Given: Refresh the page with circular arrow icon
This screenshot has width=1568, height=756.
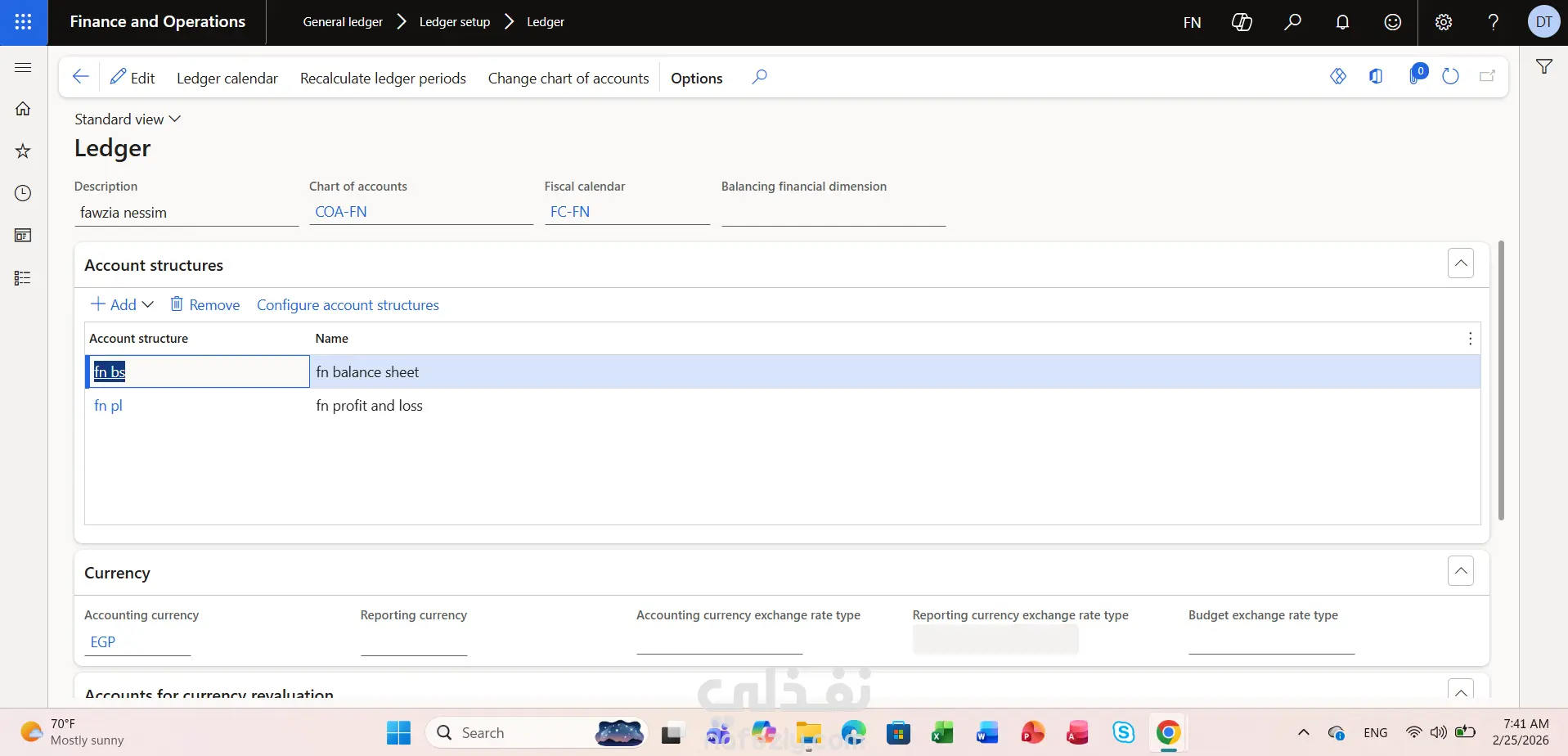Looking at the screenshot, I should coord(1450,76).
